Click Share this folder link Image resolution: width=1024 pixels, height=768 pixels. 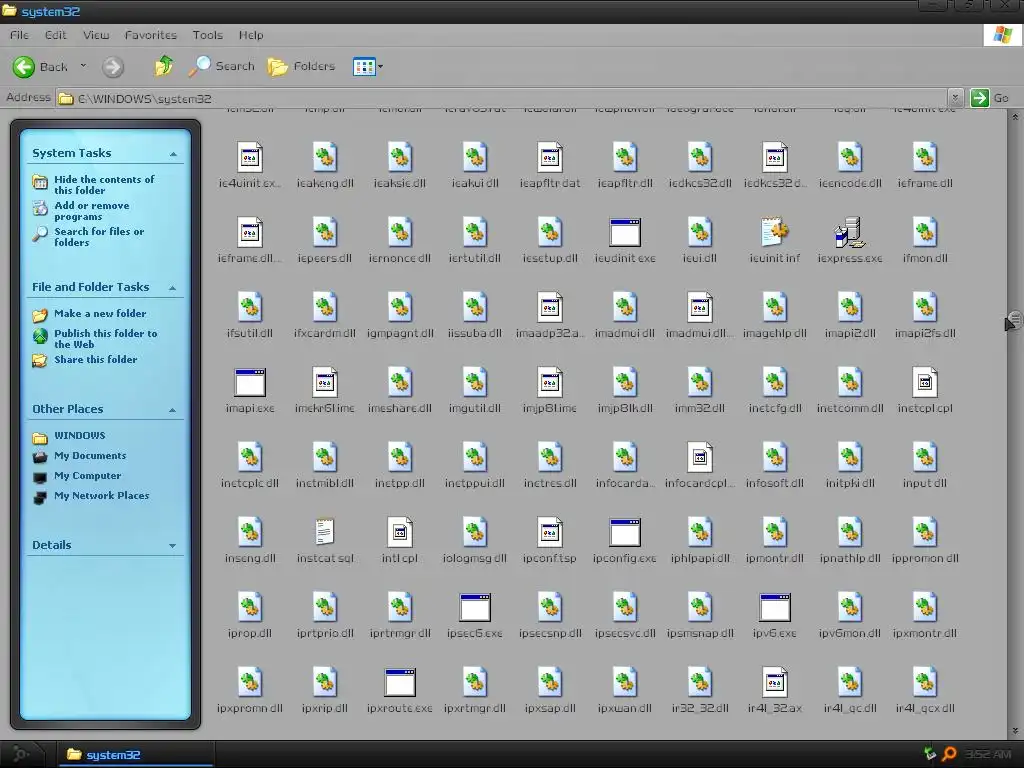point(95,359)
